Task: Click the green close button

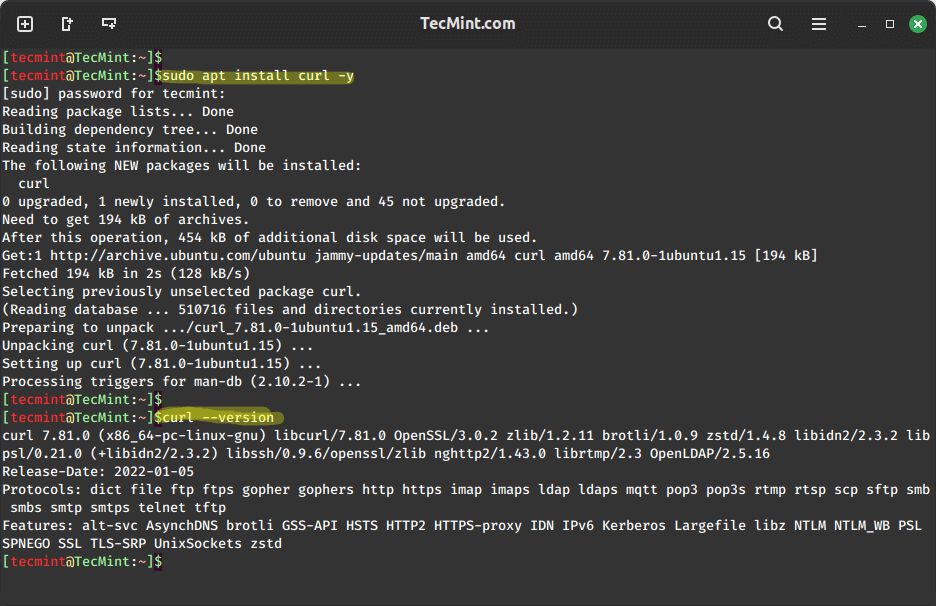Action: click(x=917, y=23)
